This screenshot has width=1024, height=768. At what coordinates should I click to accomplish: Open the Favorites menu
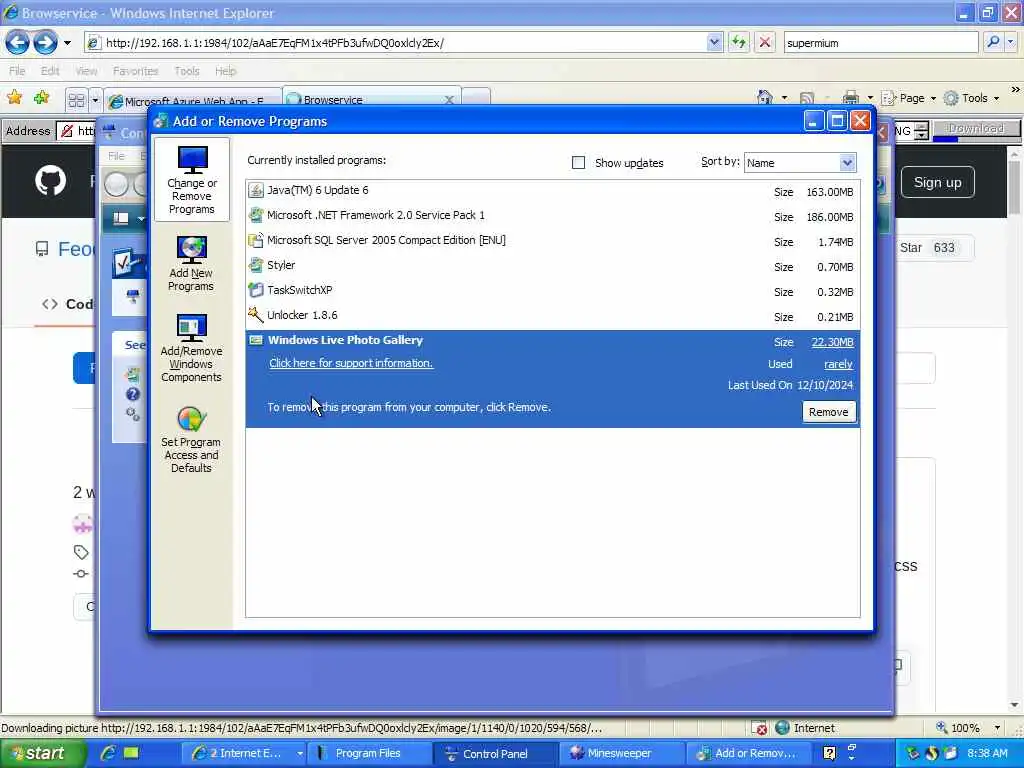[x=135, y=71]
